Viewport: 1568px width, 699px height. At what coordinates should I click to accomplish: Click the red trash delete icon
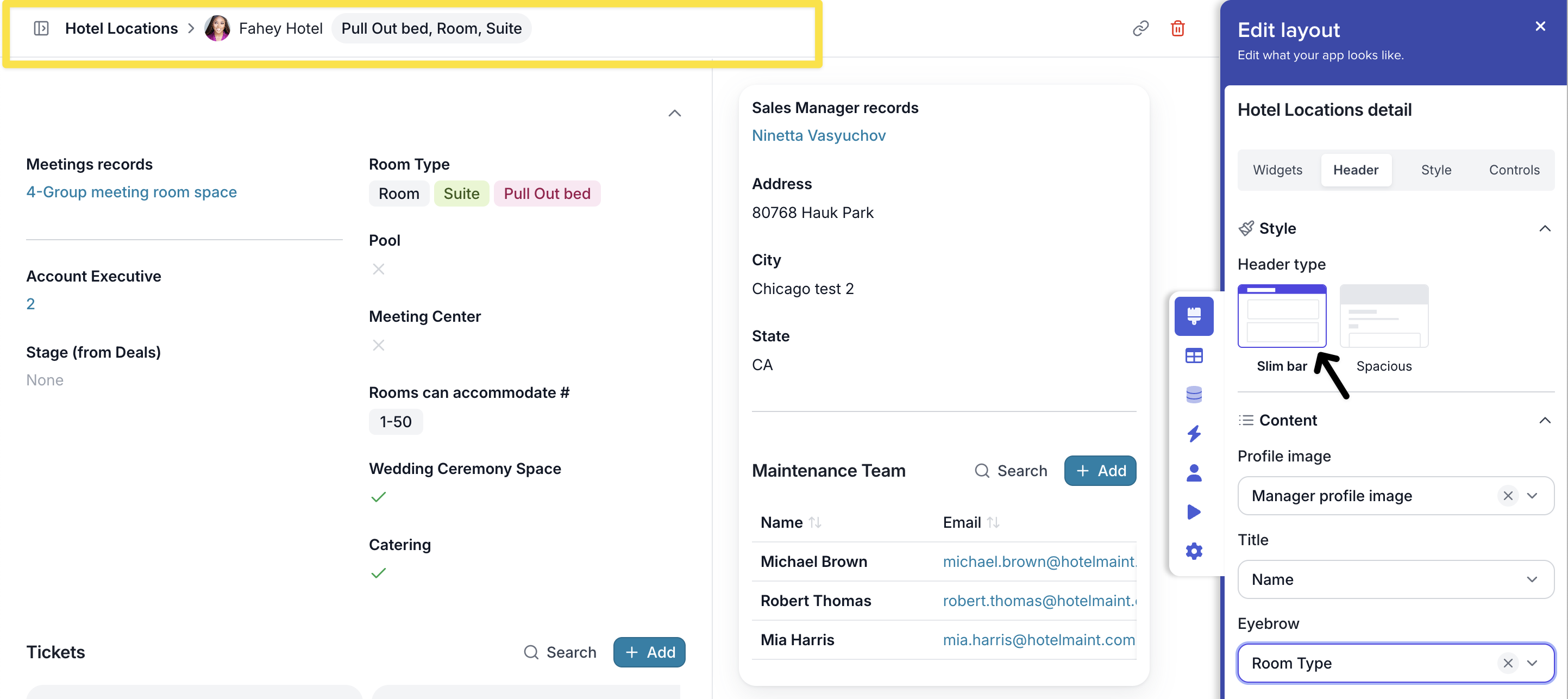[x=1177, y=28]
